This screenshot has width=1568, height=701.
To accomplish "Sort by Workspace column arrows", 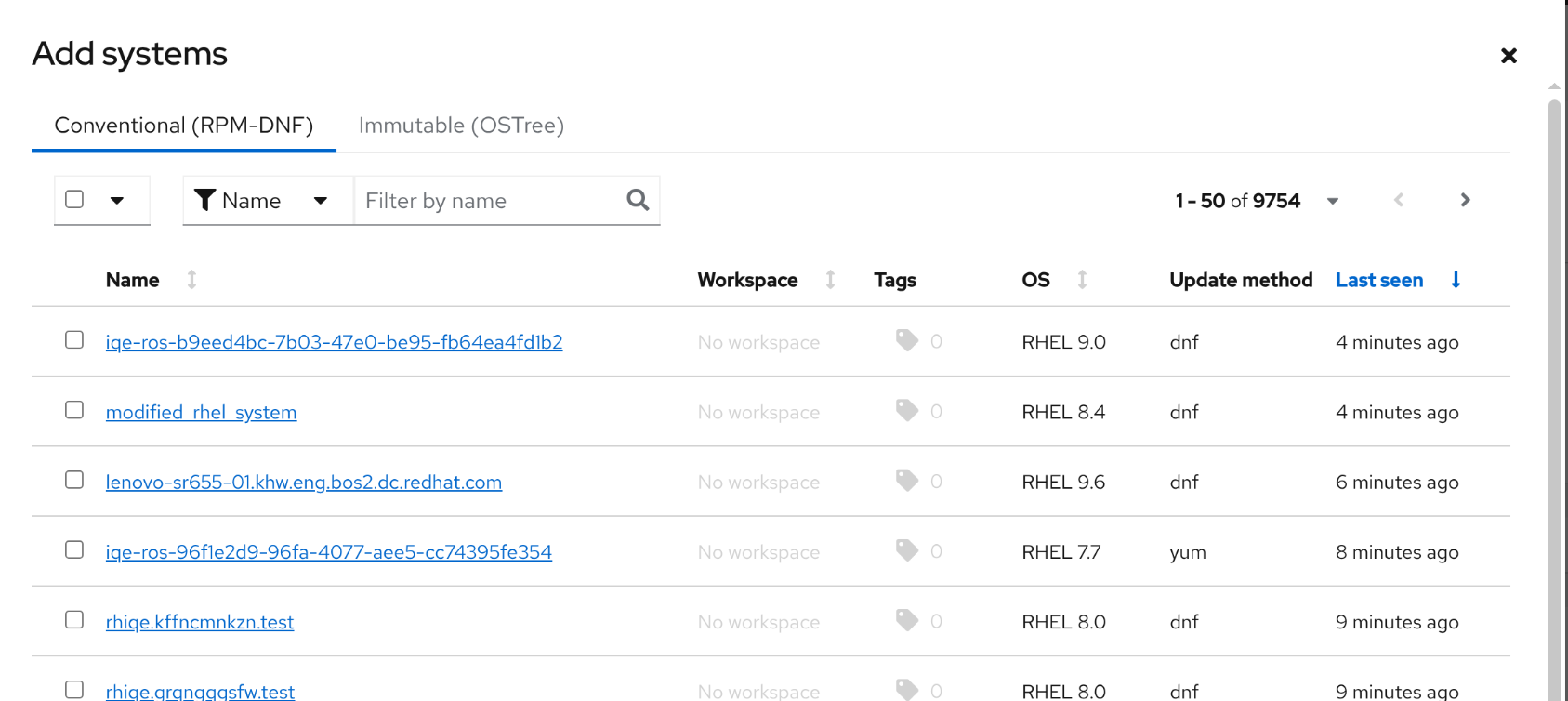I will click(830, 280).
